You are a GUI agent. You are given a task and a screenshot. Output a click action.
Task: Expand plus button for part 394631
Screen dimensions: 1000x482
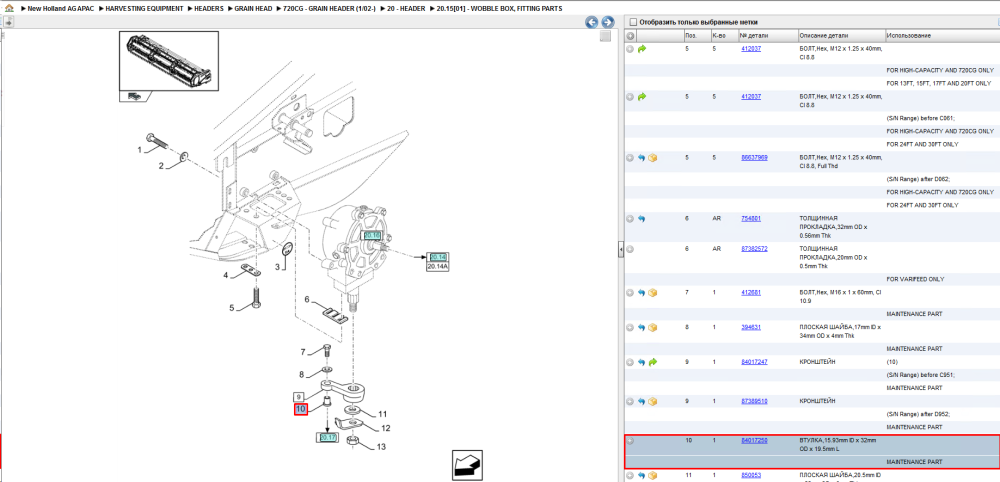630,328
